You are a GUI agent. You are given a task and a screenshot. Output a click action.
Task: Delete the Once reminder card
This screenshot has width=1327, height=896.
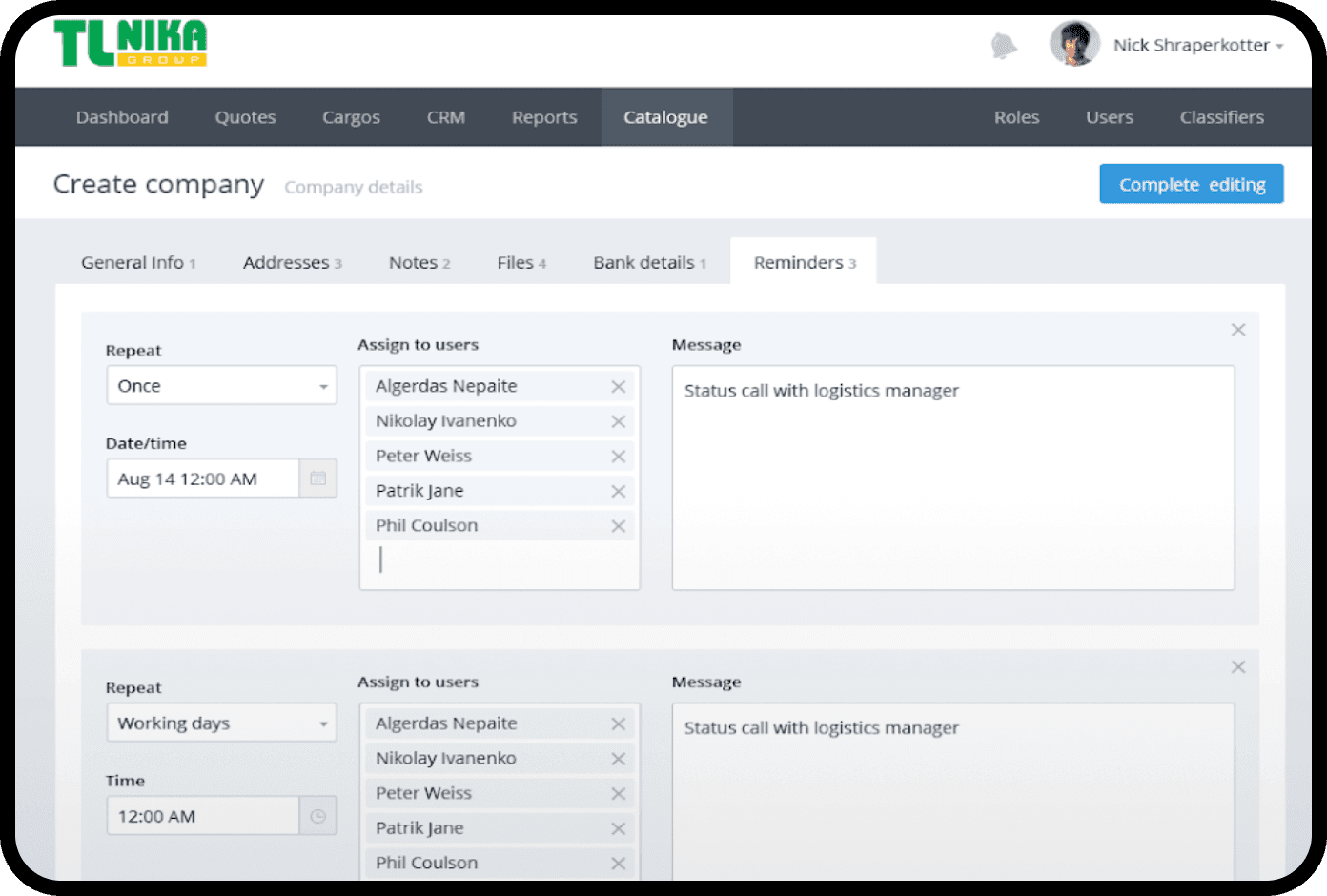[x=1238, y=330]
